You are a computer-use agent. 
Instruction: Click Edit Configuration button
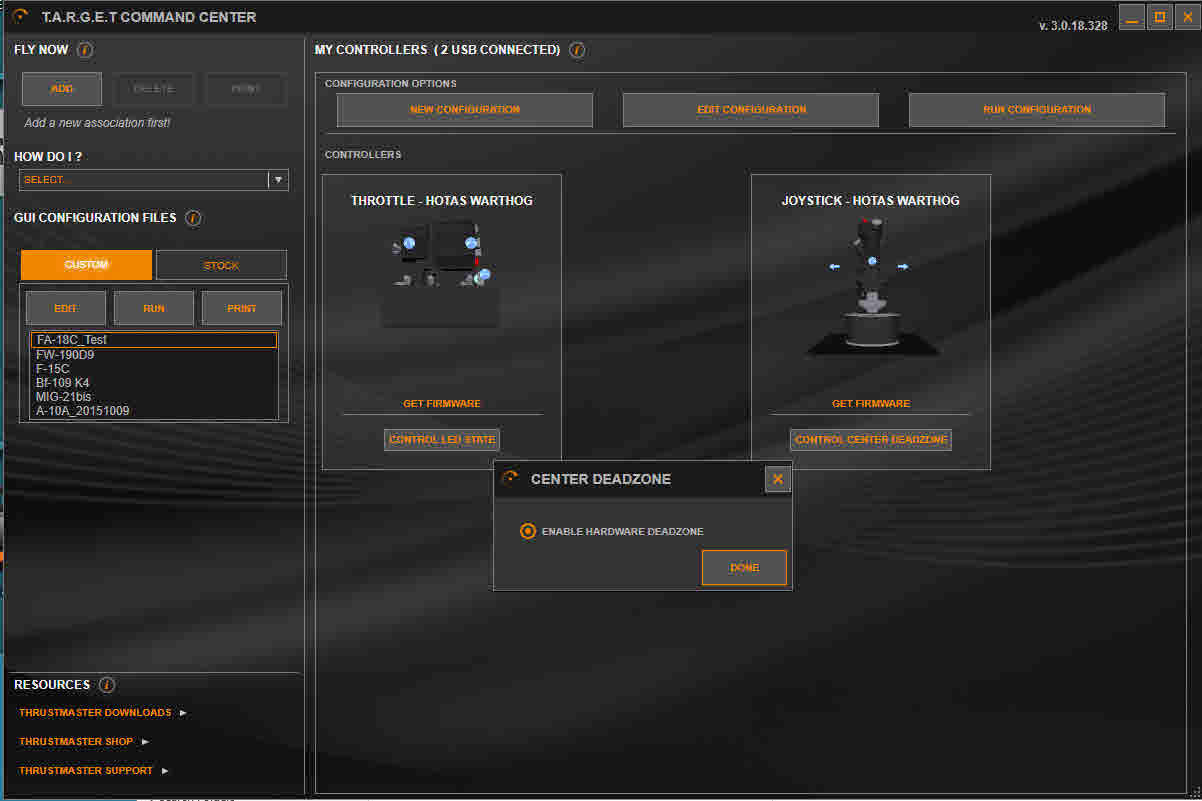751,110
